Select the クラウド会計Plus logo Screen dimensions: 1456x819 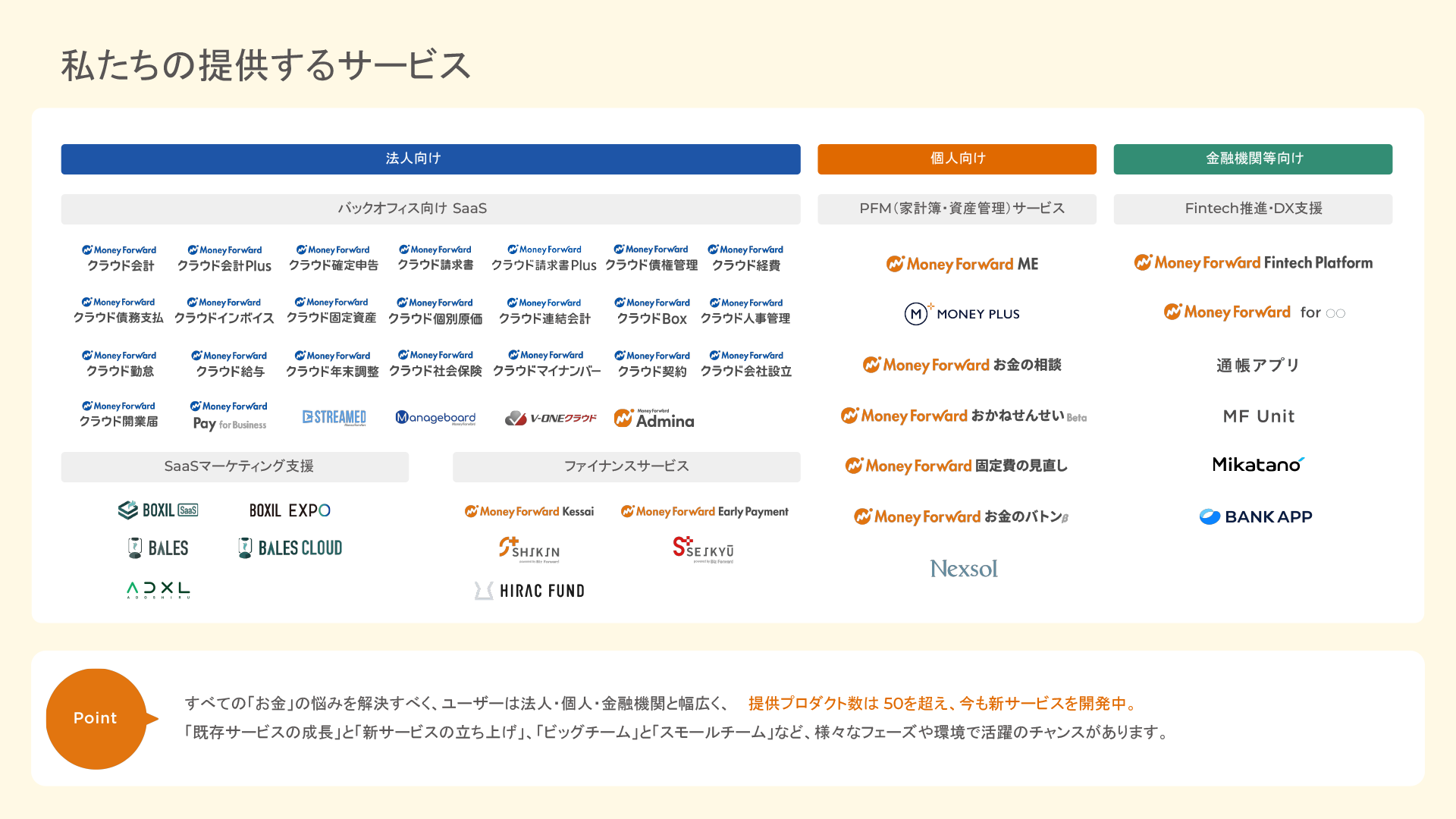point(224,258)
